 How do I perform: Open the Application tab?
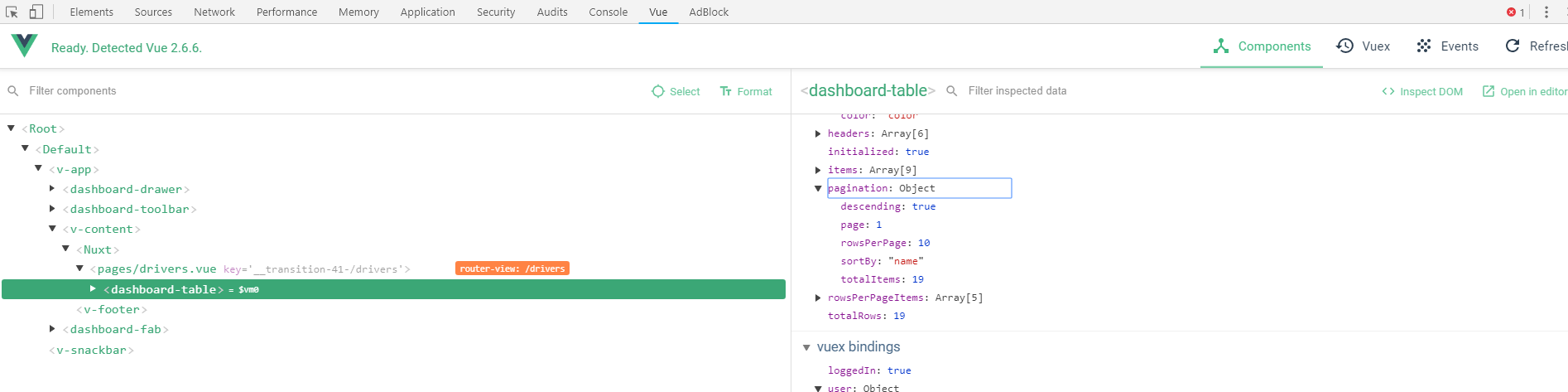pos(428,12)
